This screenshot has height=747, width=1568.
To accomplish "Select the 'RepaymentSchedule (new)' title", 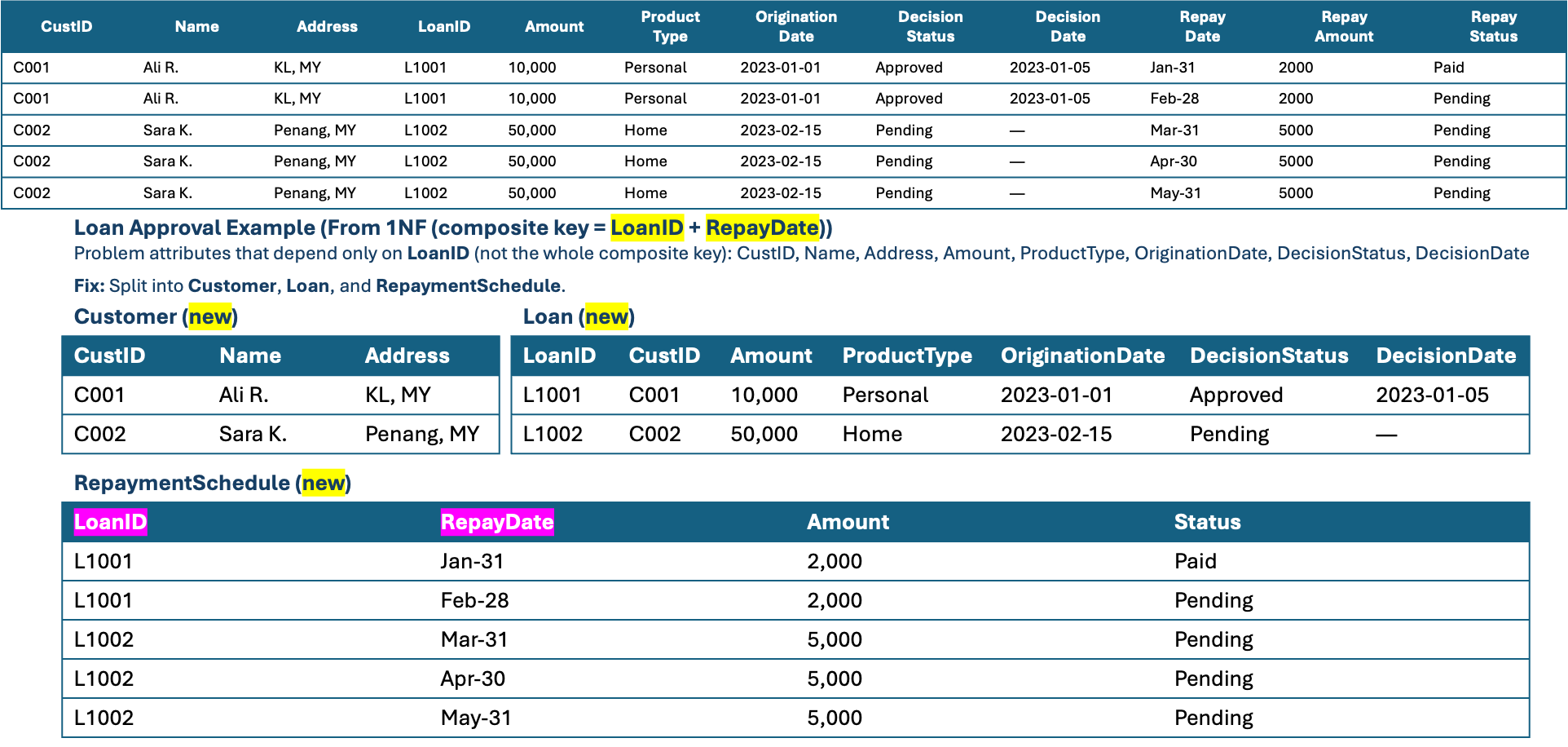I will point(213,484).
